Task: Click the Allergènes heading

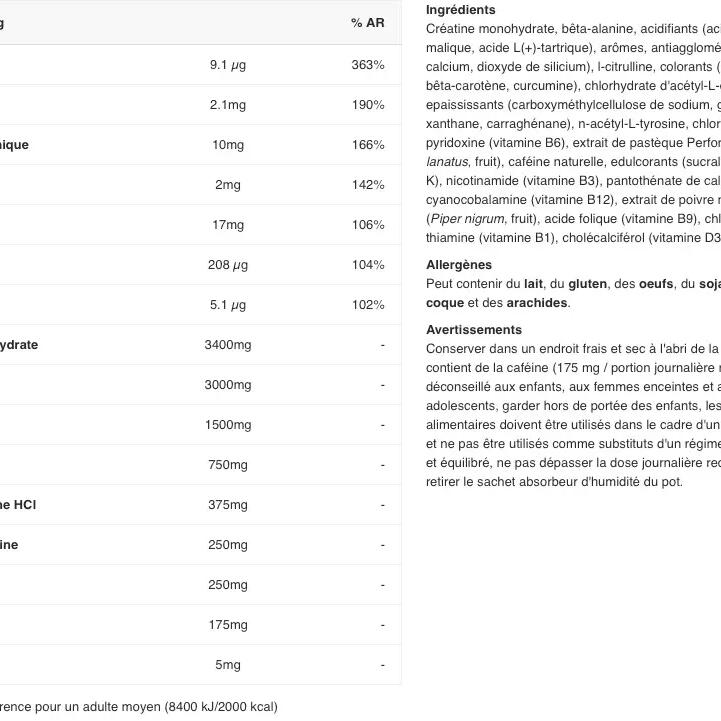Action: (458, 265)
